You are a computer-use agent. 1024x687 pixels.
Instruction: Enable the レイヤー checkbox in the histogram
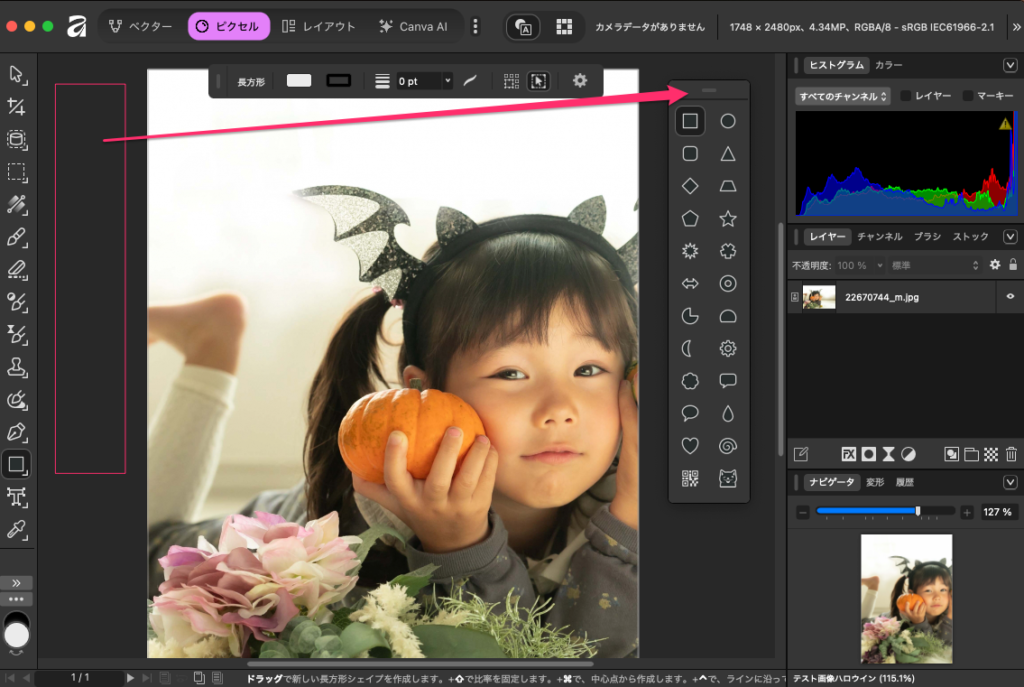pyautogui.click(x=906, y=96)
